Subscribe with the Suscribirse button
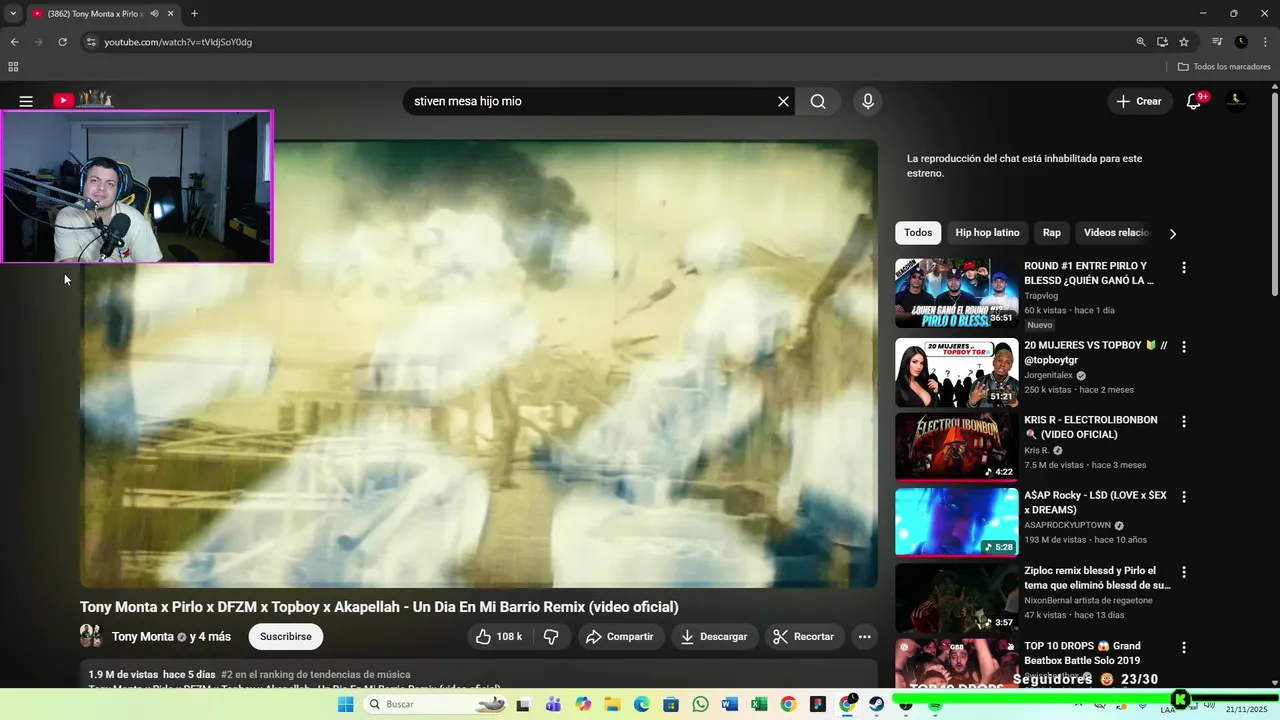1280x720 pixels. click(x=285, y=637)
